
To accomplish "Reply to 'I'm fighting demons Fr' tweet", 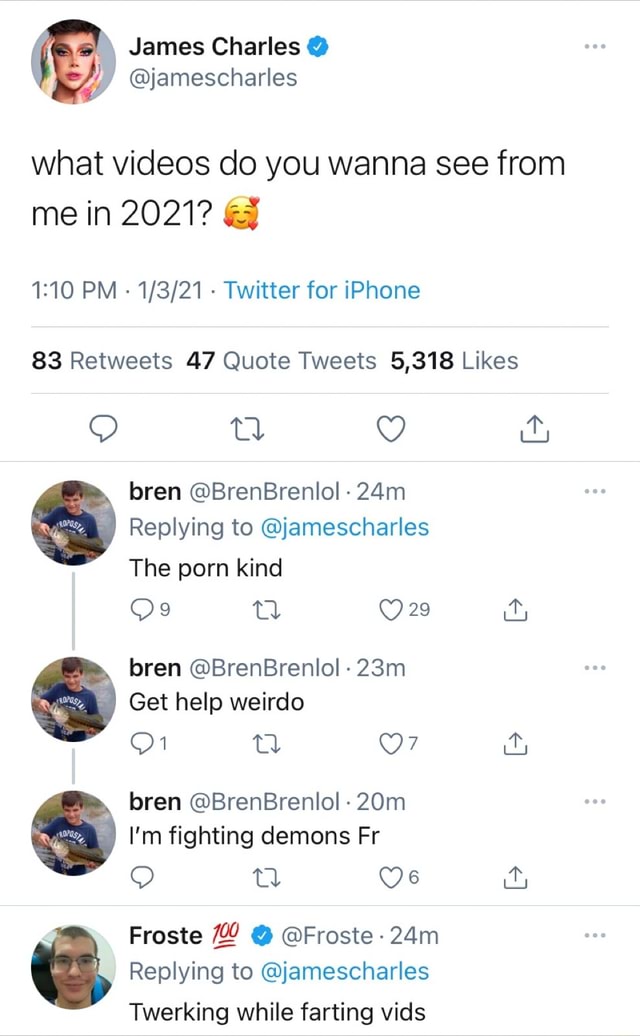I will [142, 877].
